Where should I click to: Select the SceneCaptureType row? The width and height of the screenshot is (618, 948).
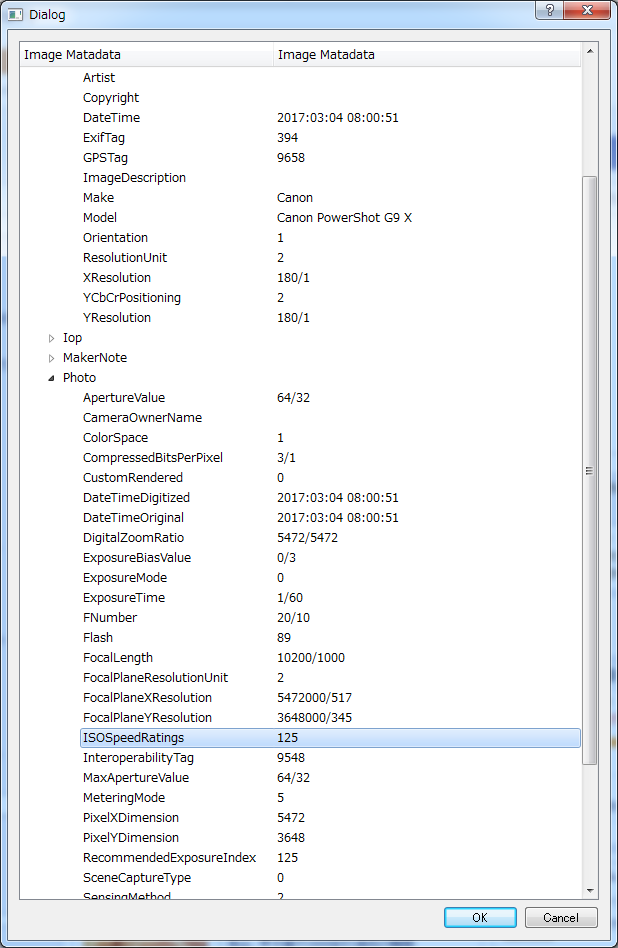click(x=330, y=877)
